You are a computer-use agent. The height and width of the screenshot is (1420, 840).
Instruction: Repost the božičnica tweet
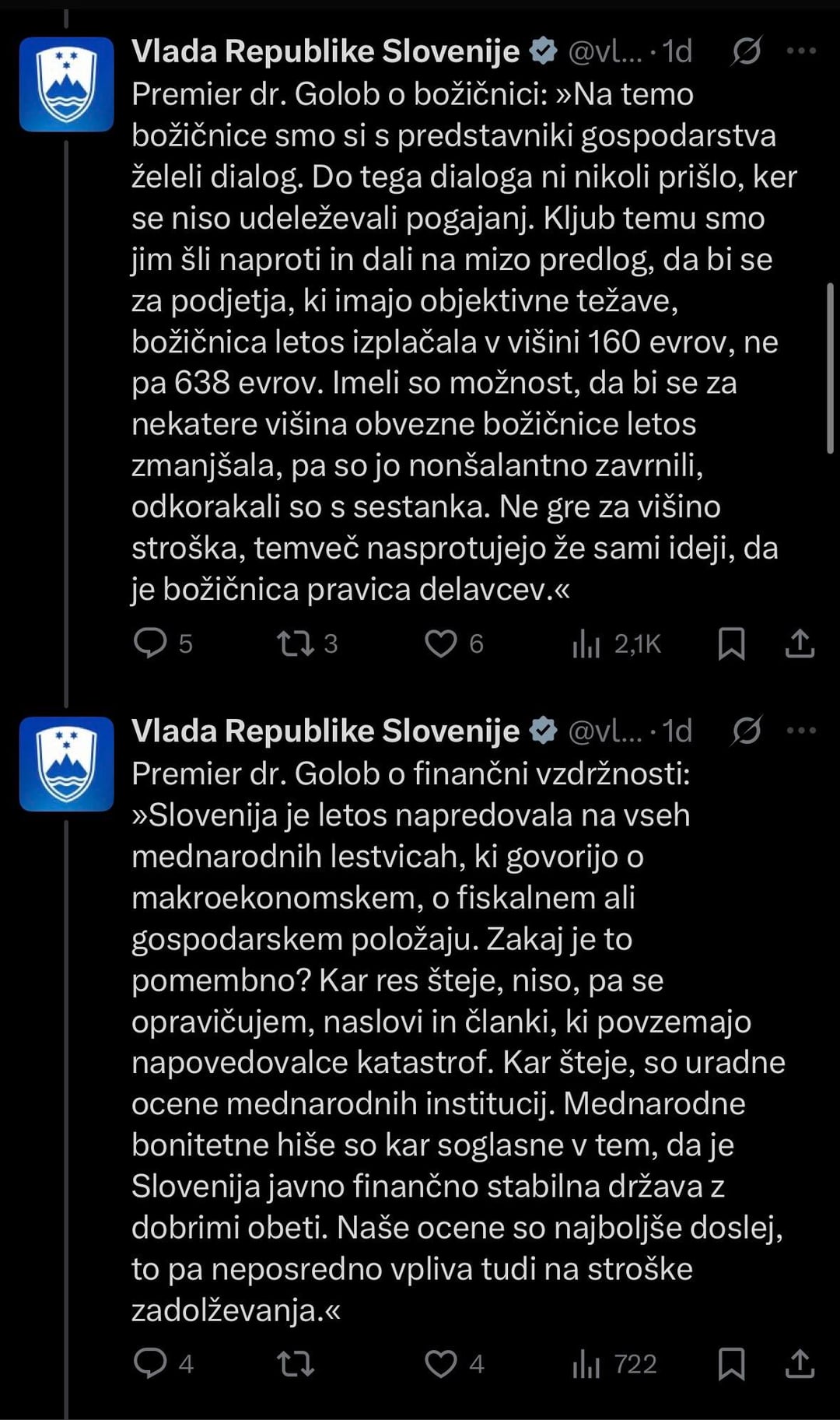[x=296, y=643]
